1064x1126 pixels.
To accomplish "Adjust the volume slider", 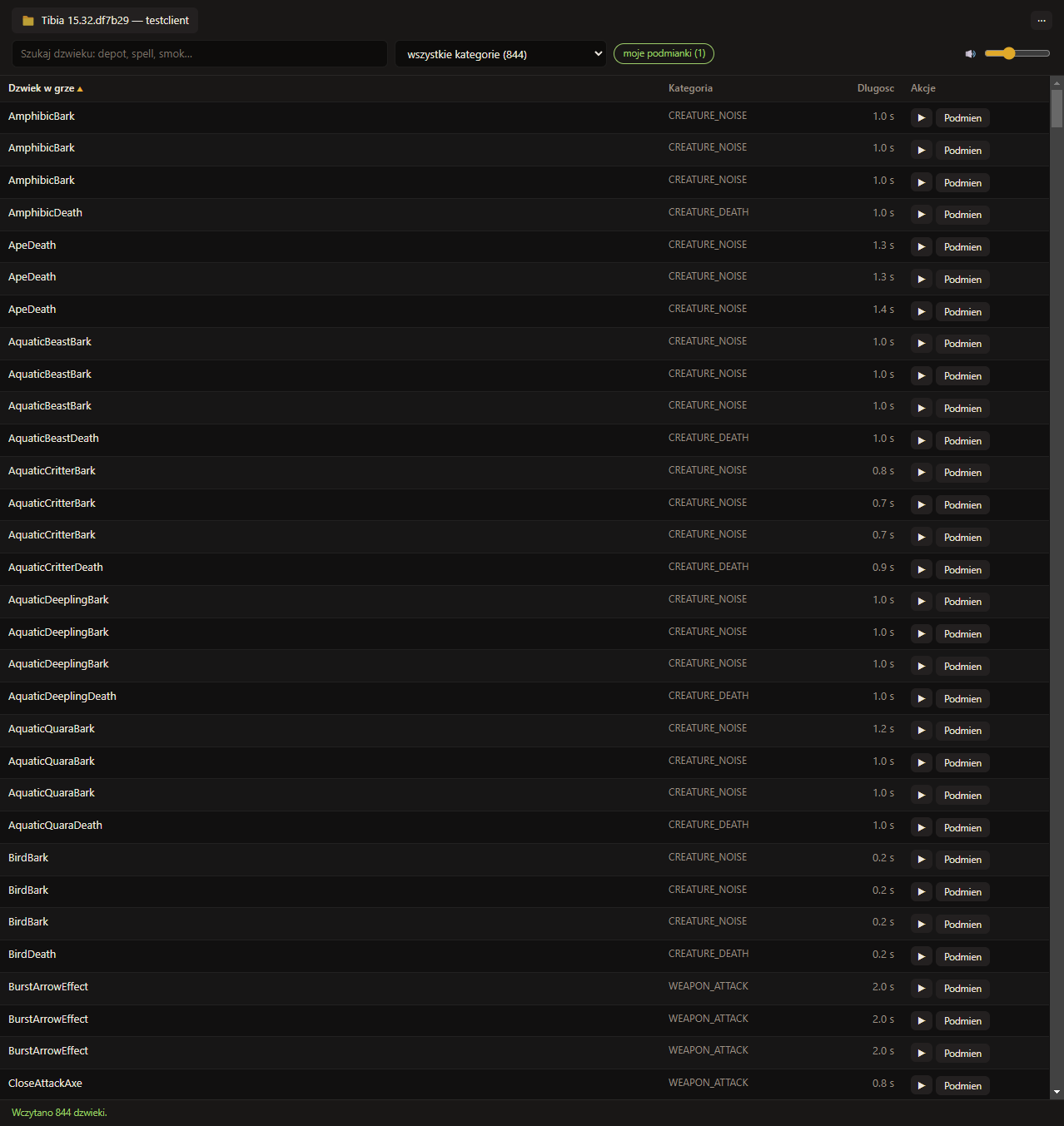I will [x=1017, y=53].
